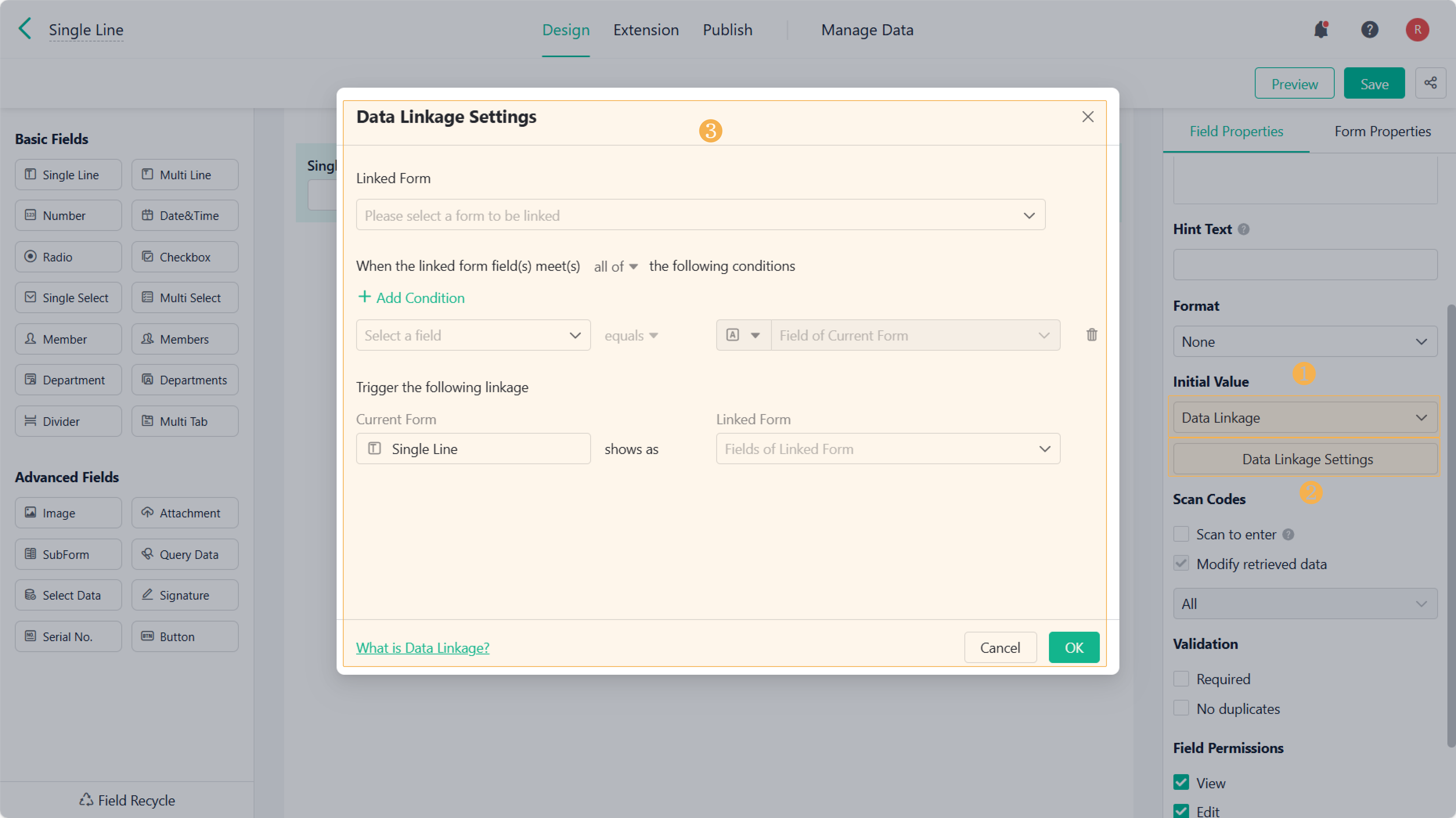Open the Manage Data tab

[867, 30]
